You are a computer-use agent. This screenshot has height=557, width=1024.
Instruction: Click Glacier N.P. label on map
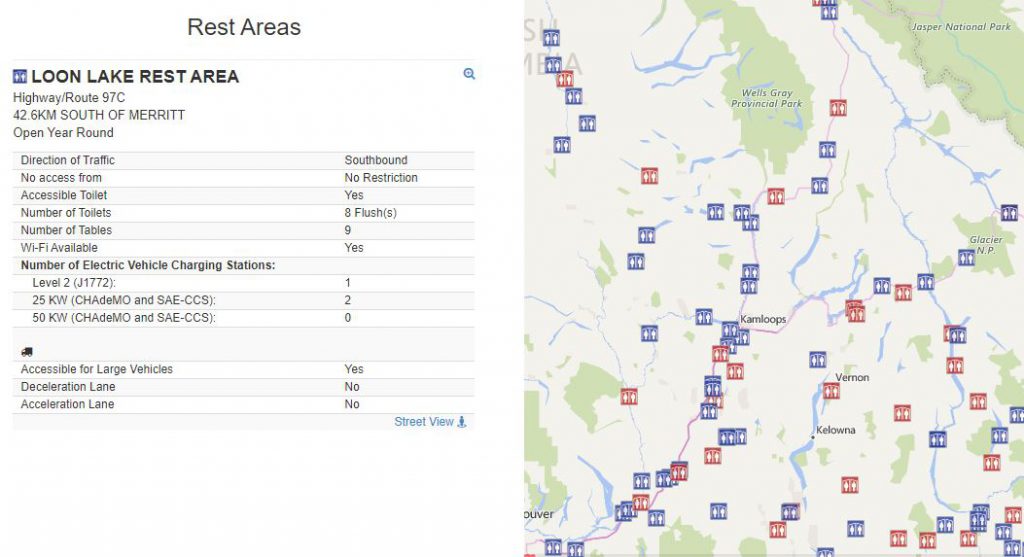click(x=985, y=245)
